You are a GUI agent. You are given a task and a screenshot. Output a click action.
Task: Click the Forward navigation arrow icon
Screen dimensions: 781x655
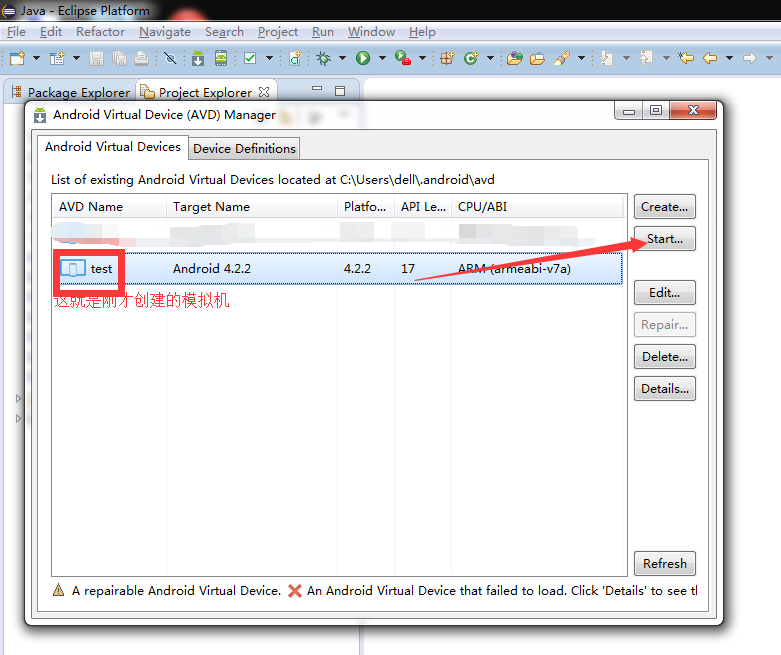pyautogui.click(x=750, y=58)
